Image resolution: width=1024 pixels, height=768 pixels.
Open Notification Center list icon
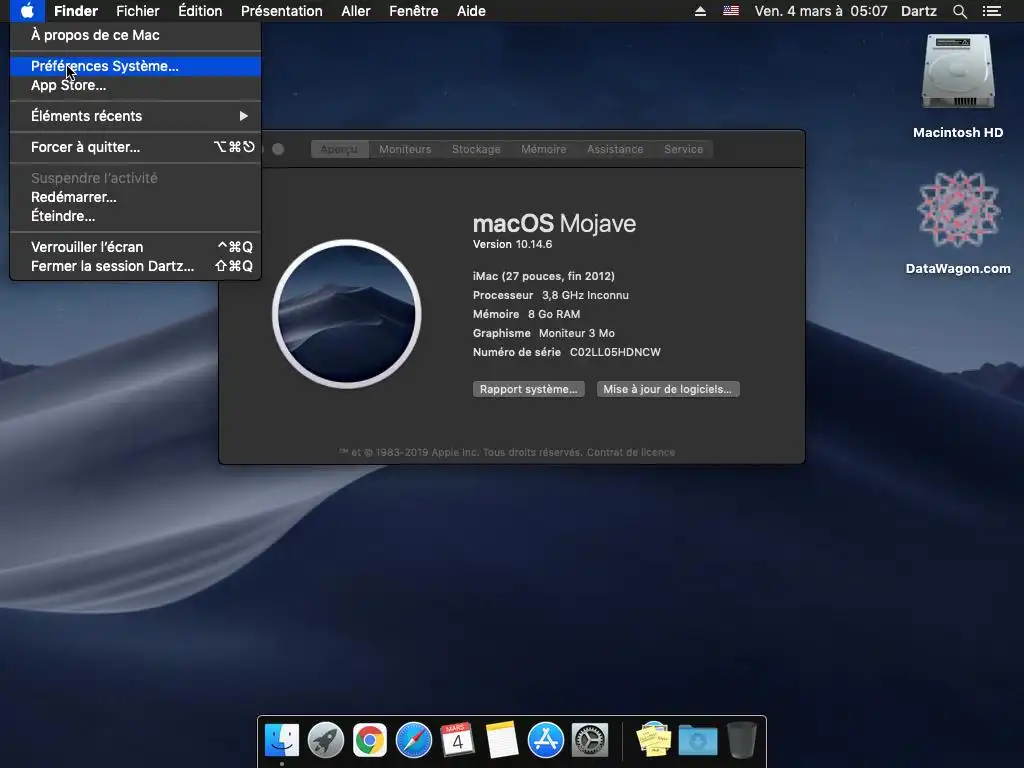pos(991,11)
